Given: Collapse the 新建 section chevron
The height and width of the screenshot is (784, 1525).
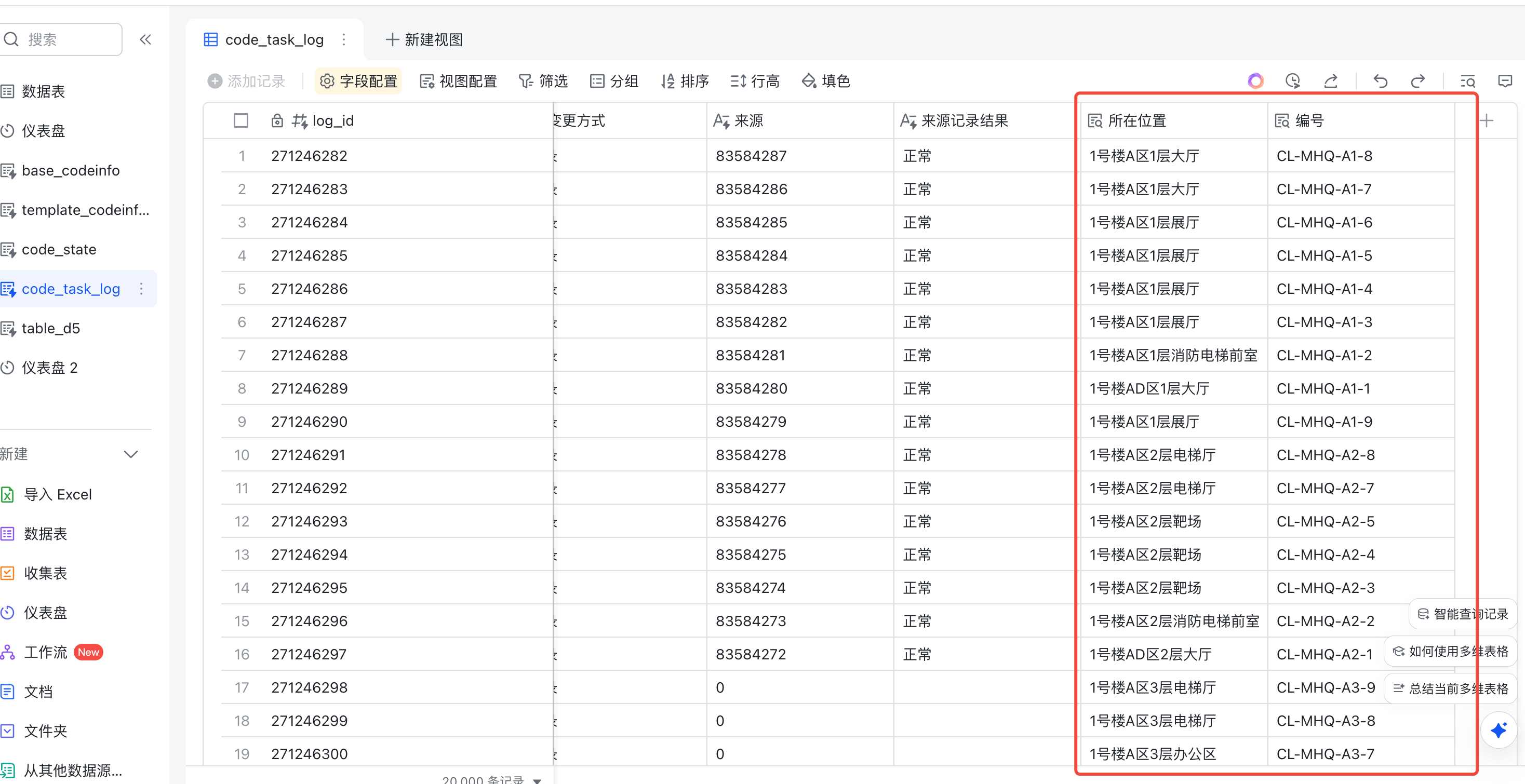Looking at the screenshot, I should point(131,454).
